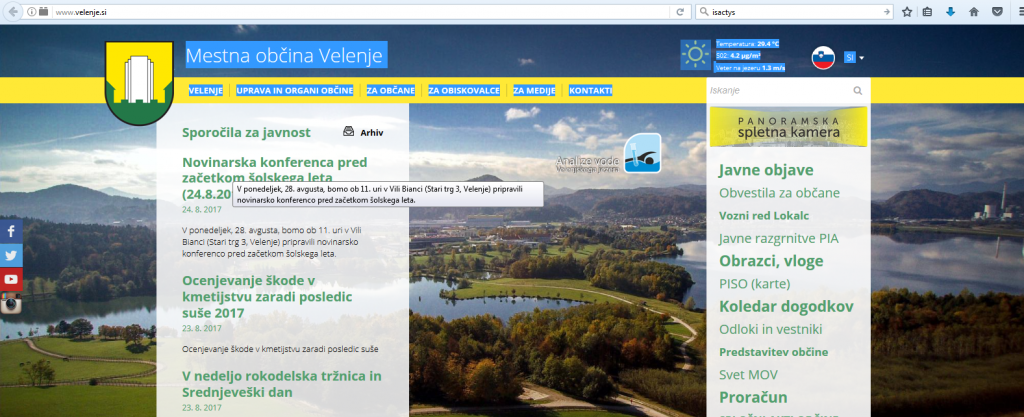Open the Facebook share icon

(x=11, y=231)
